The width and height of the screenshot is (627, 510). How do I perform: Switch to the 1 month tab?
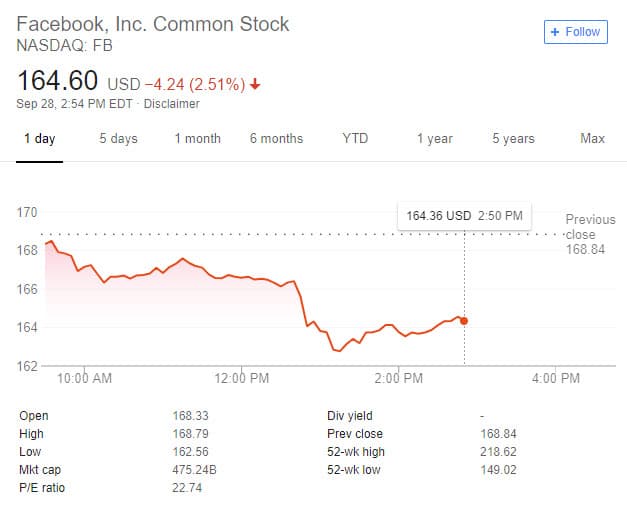pyautogui.click(x=197, y=139)
